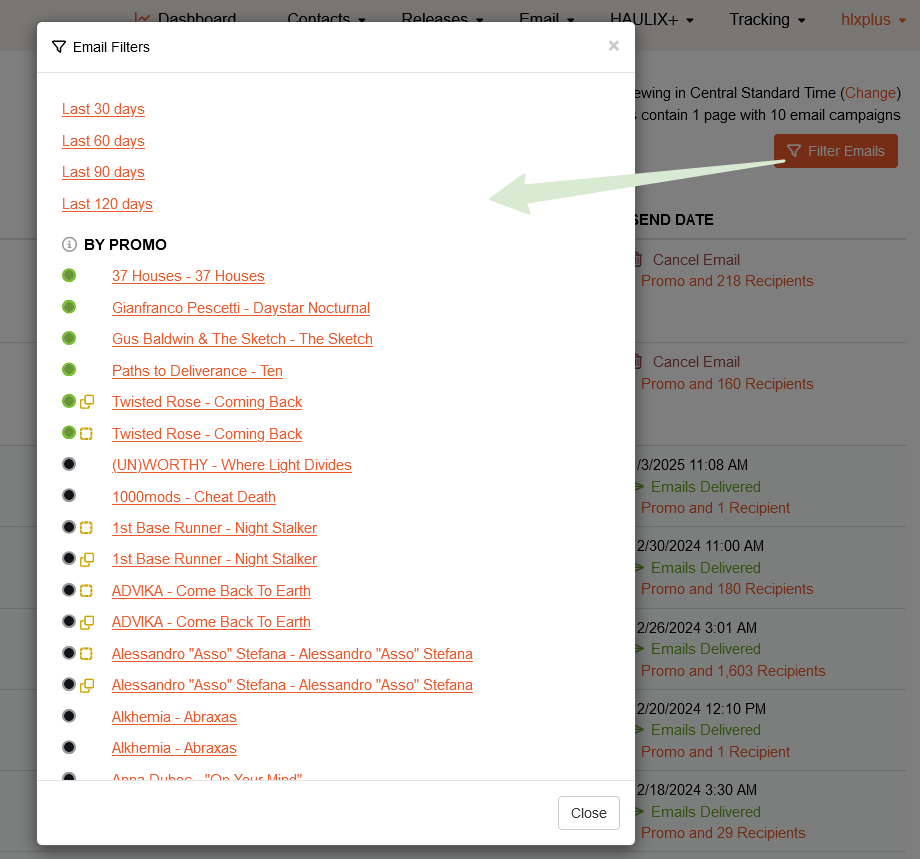Filter emails to Last 30 days

tap(103, 109)
